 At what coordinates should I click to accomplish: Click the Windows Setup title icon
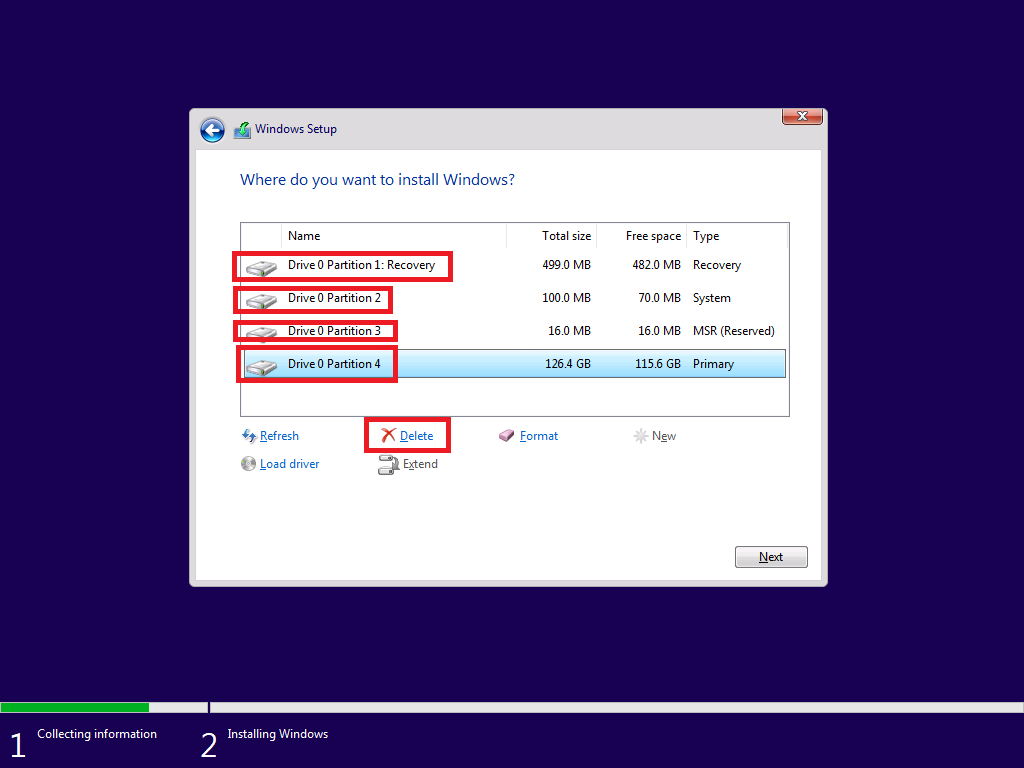(x=242, y=130)
